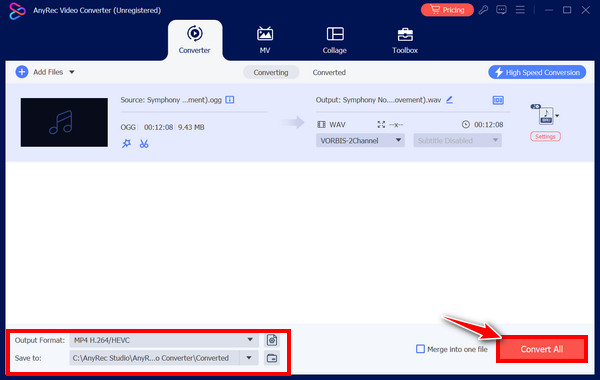The height and width of the screenshot is (380, 600).
Task: Open the Cut scissors tool
Action: [144, 144]
